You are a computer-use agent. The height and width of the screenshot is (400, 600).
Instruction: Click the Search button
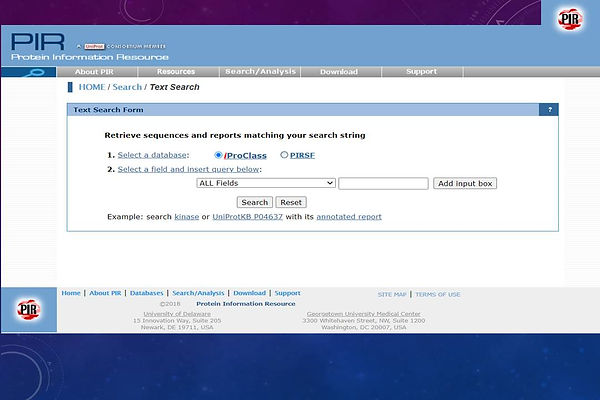[254, 202]
